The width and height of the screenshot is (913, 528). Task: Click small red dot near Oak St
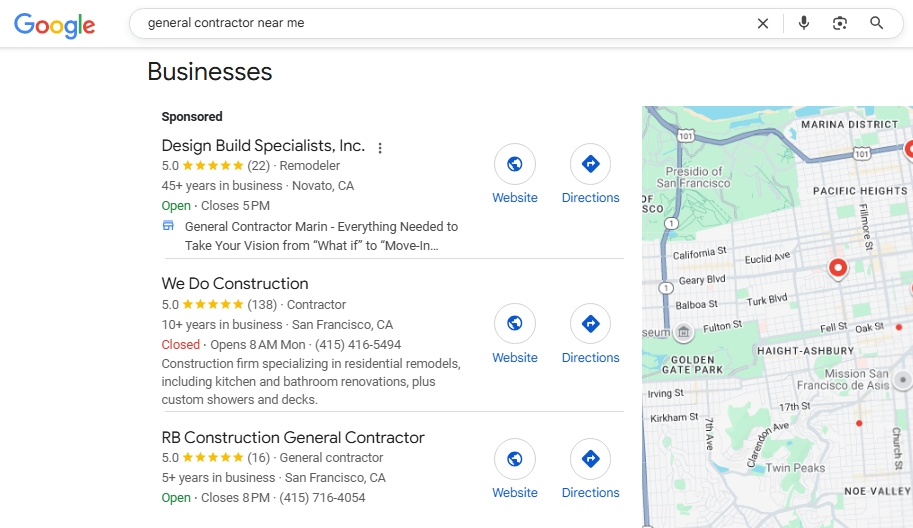[x=899, y=327]
